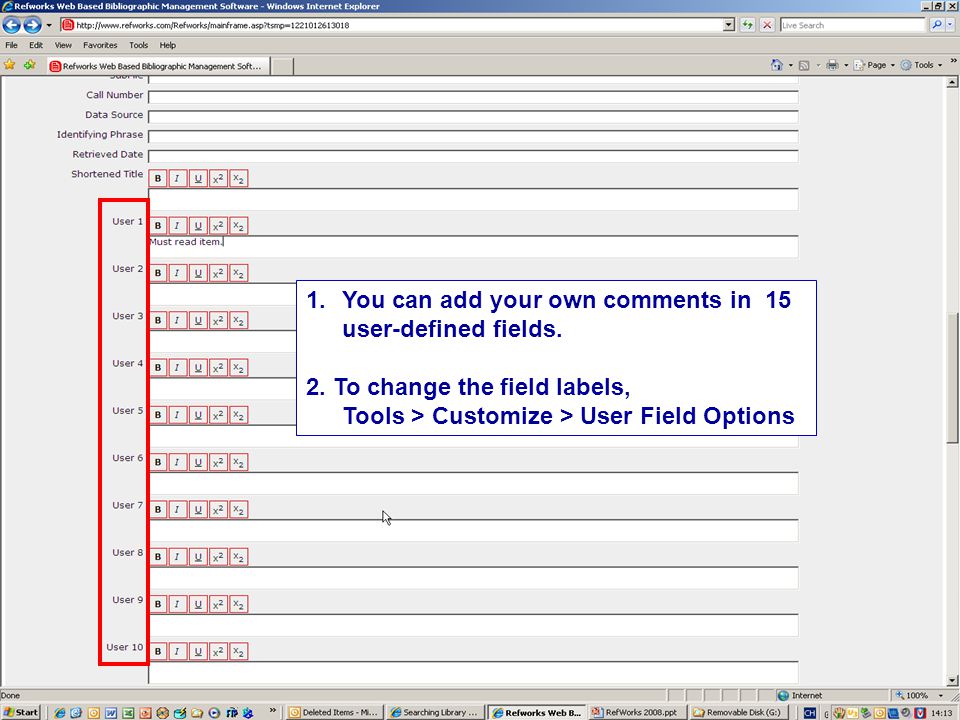Apply subscript in the Shortened Title field

point(238,179)
